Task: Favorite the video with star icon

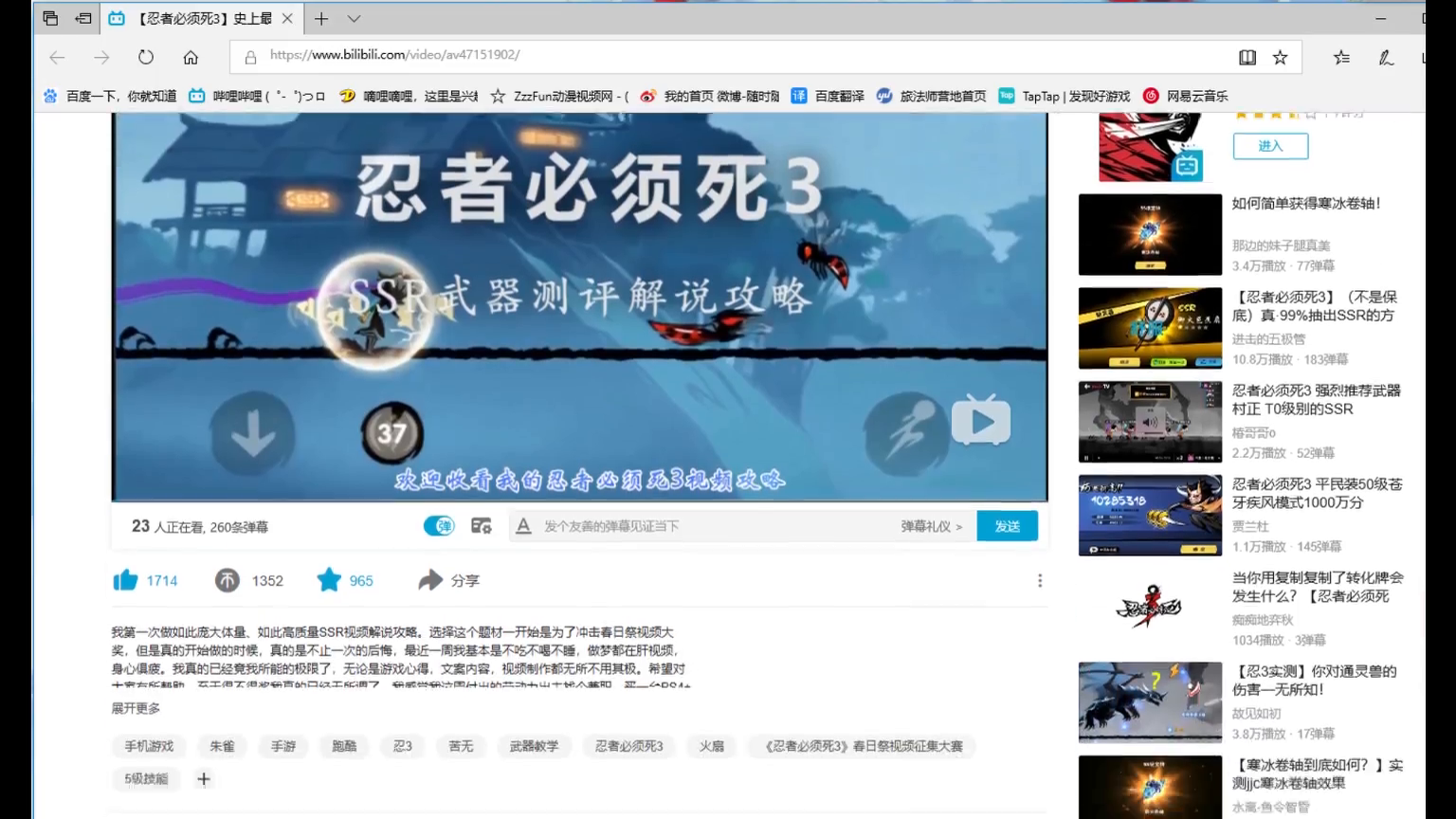Action: (329, 579)
